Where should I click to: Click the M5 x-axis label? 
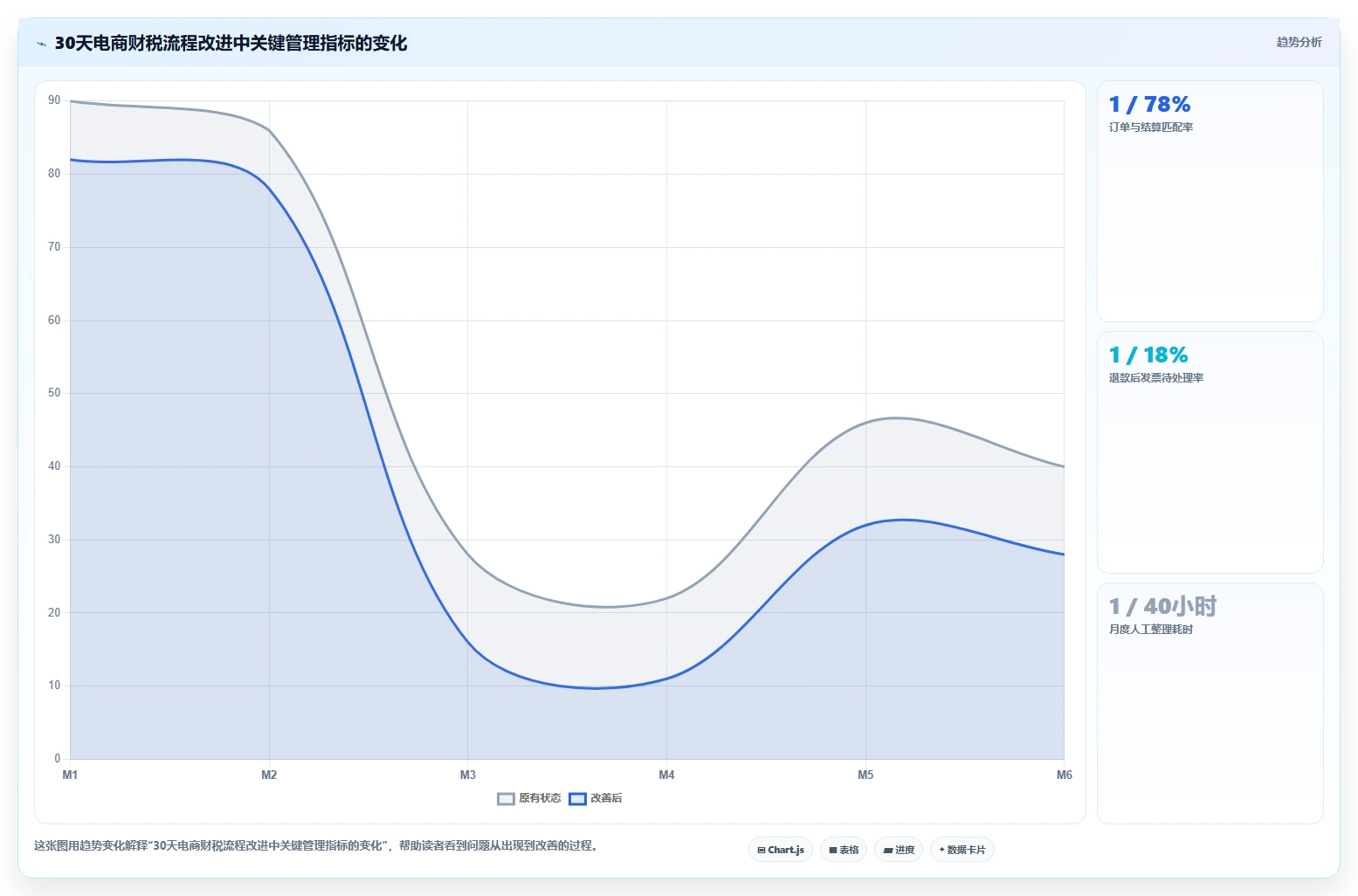pos(865,775)
